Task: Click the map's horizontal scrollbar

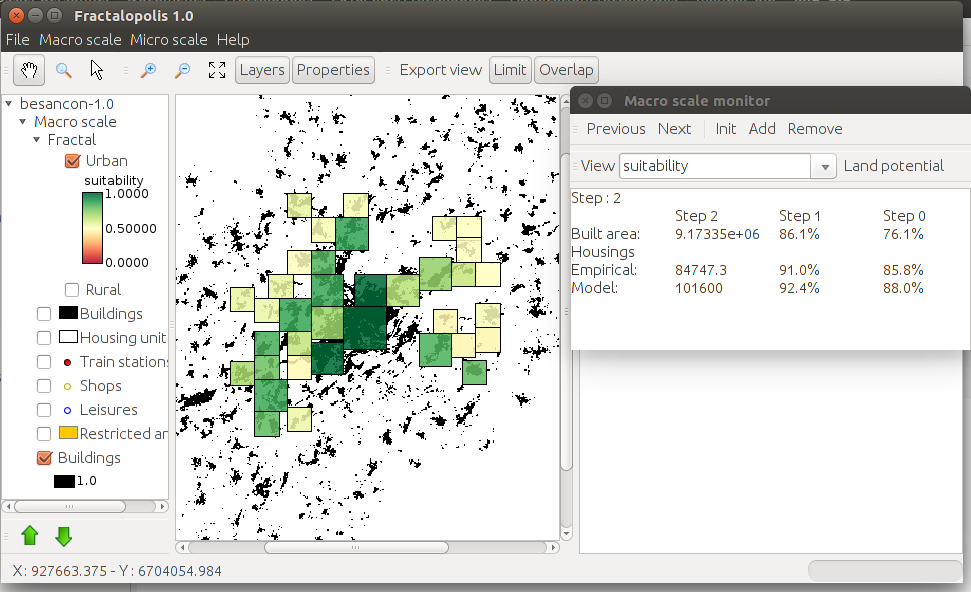Action: coord(355,547)
